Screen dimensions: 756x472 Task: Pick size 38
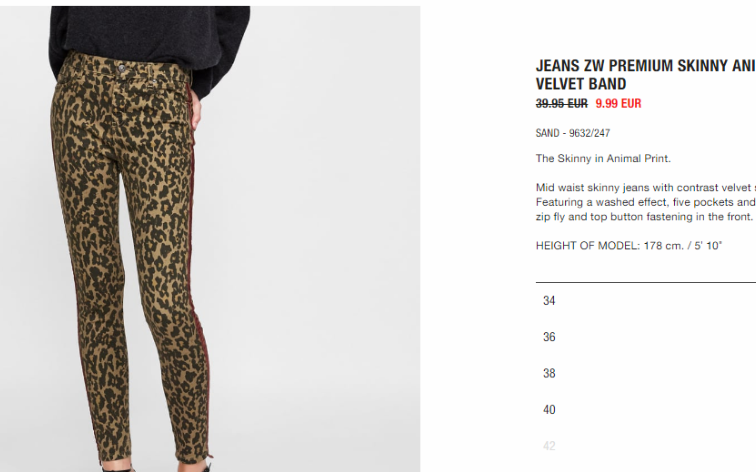(x=549, y=374)
